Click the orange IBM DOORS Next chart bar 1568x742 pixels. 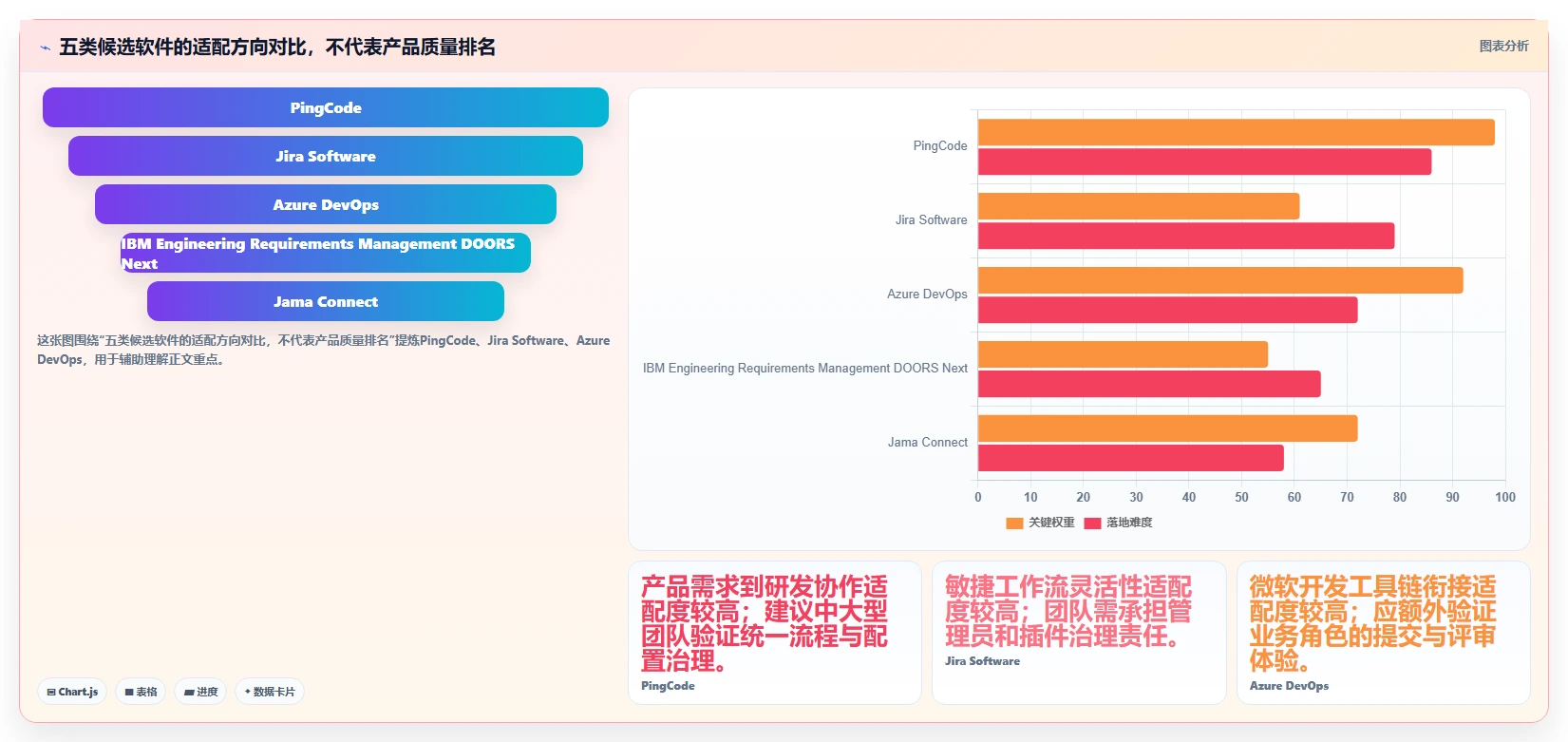(1123, 354)
